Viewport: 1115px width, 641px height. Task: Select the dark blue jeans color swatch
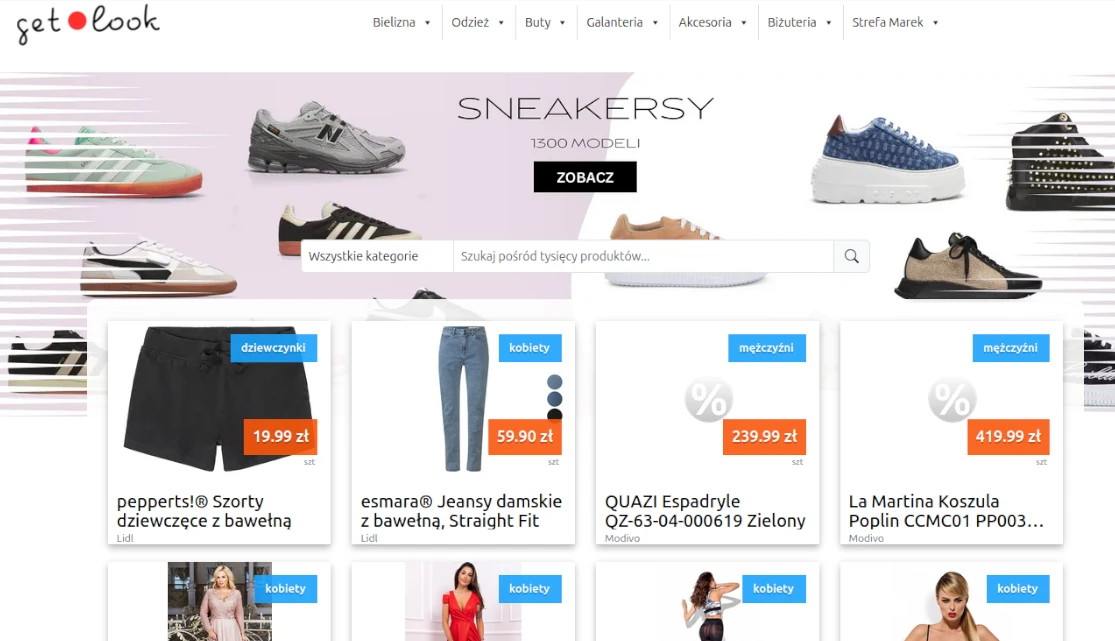coord(555,399)
